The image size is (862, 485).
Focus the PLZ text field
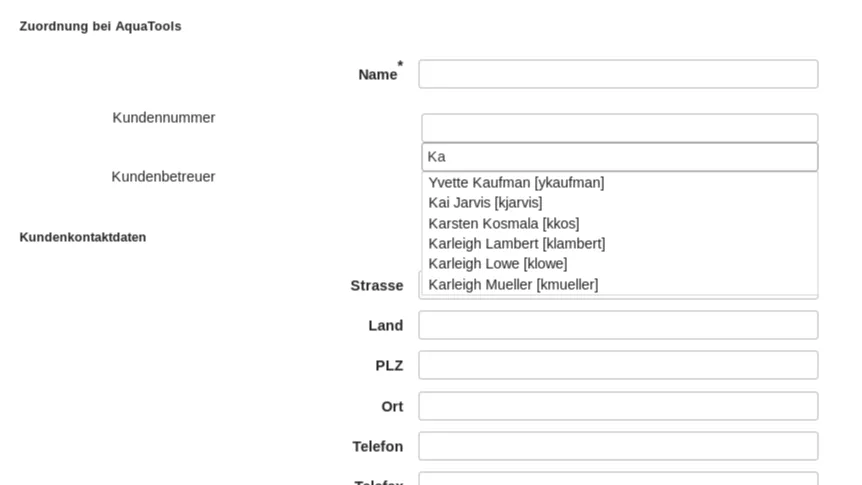click(x=617, y=365)
